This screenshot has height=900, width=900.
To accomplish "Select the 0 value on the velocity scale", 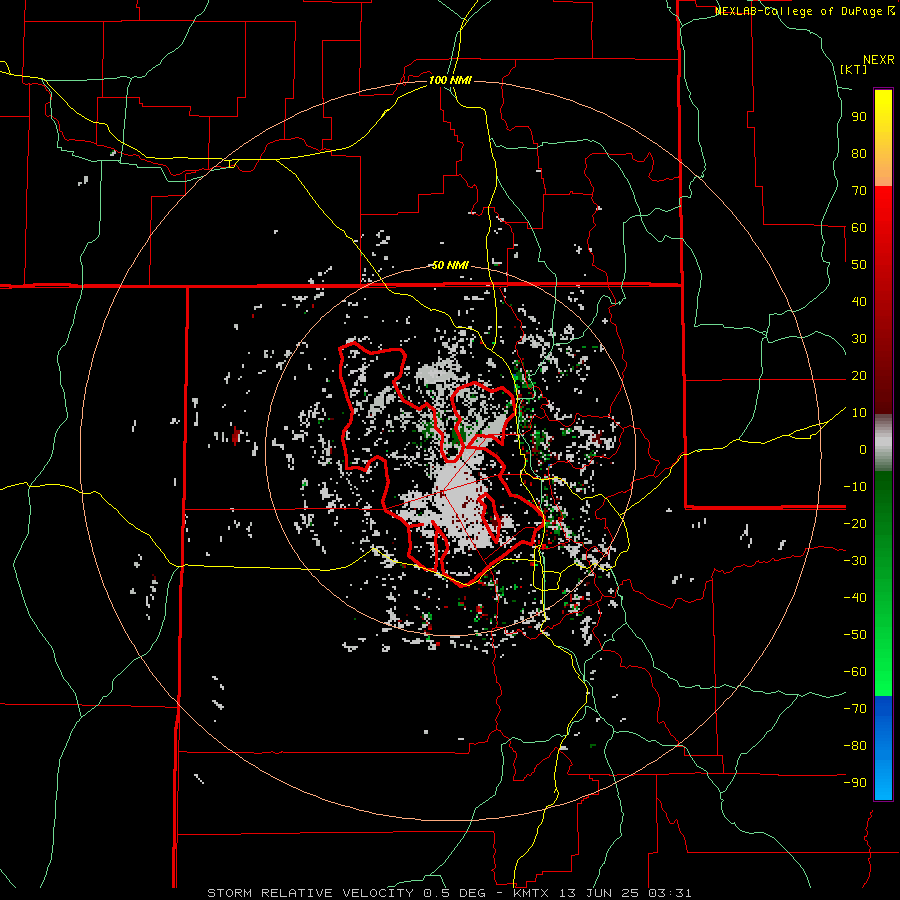I will 863,450.
